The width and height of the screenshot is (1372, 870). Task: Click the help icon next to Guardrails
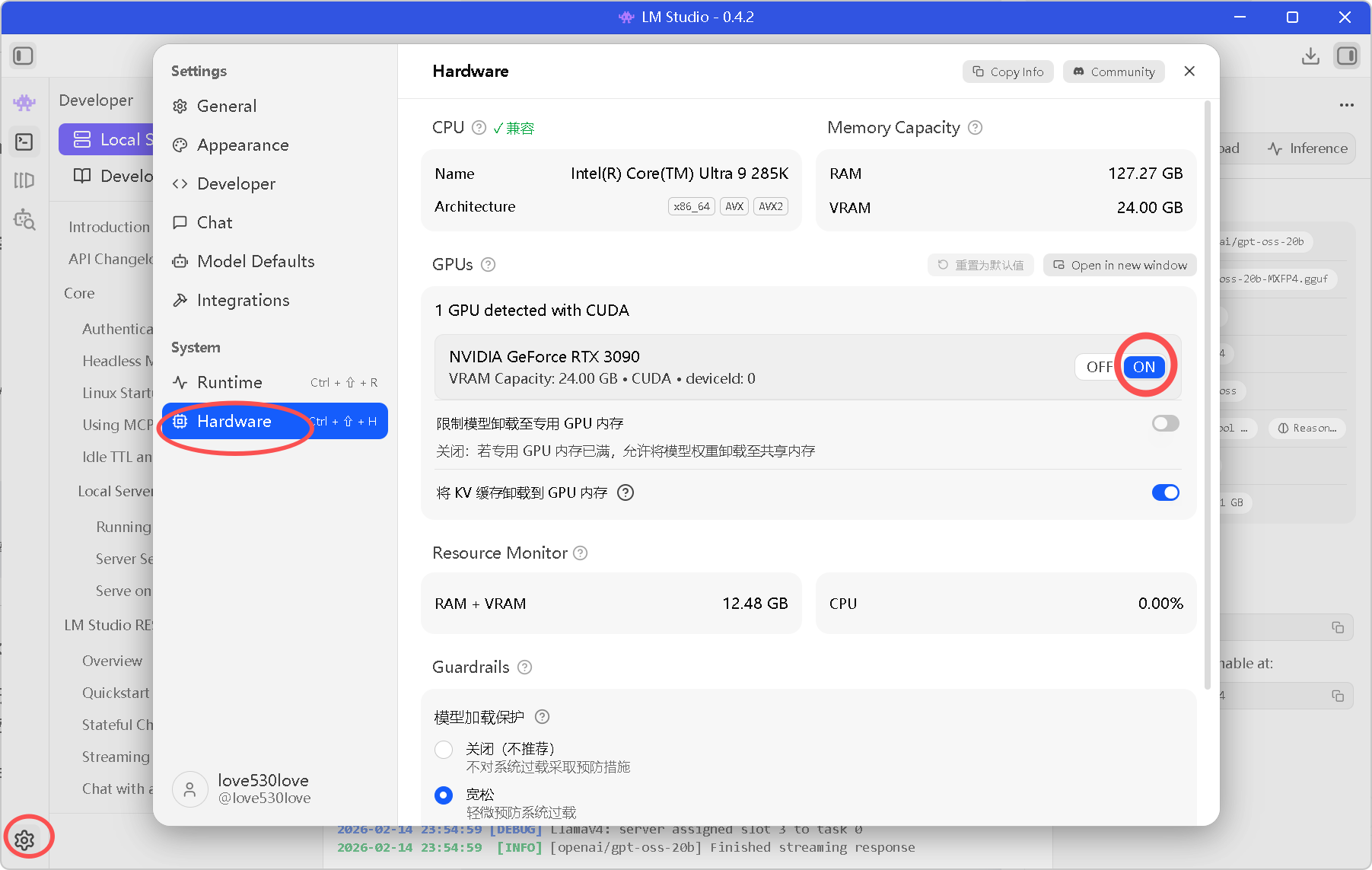click(x=524, y=668)
